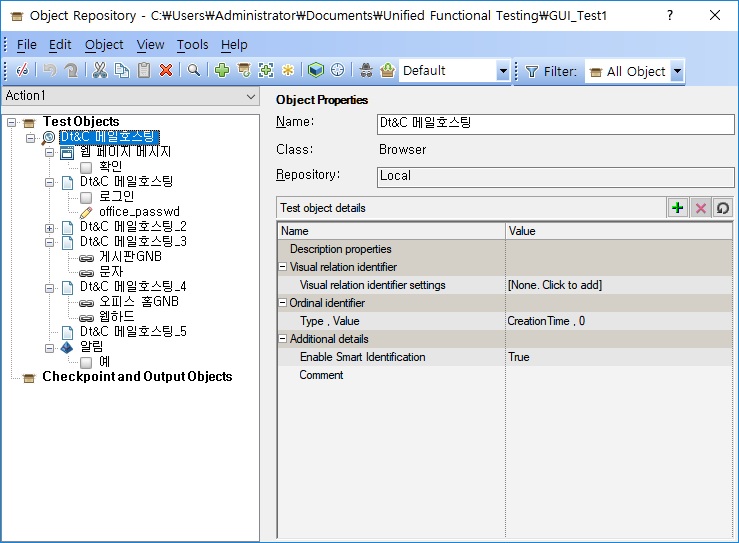This screenshot has width=739, height=543.
Task: Click the Enable Editing toolbar icon
Action: click(22, 71)
